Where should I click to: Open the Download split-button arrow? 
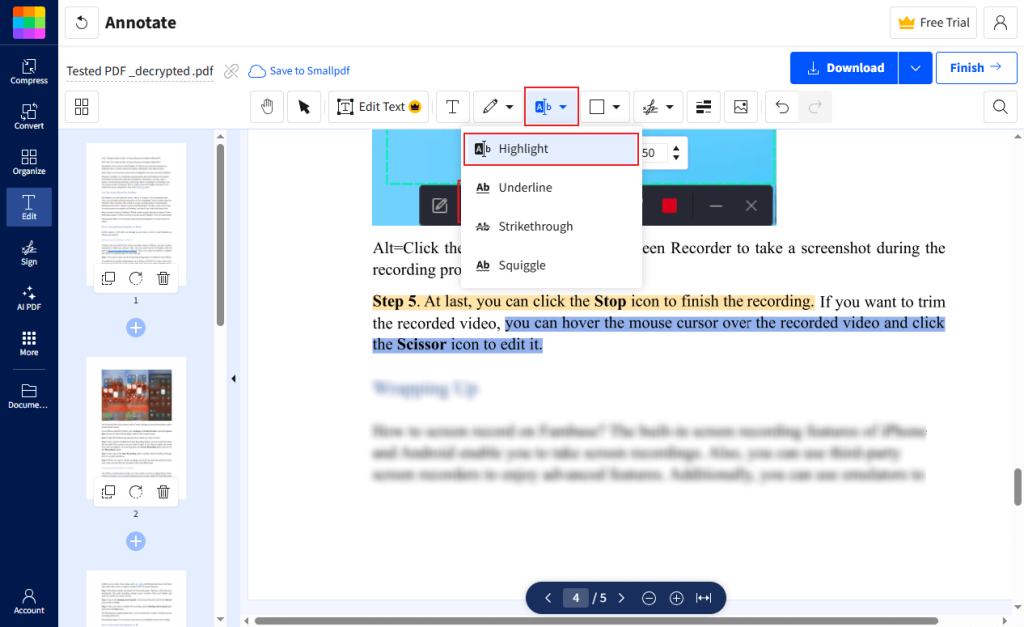914,67
